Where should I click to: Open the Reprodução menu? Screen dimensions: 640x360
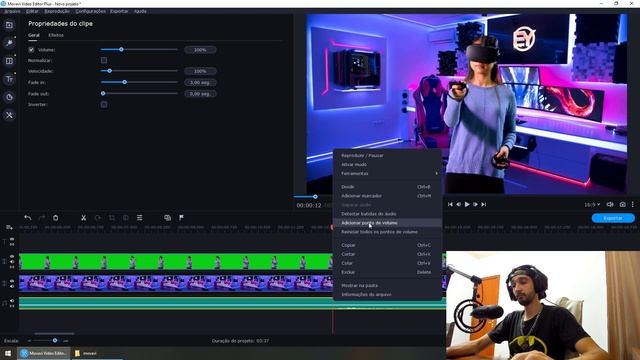coord(57,11)
